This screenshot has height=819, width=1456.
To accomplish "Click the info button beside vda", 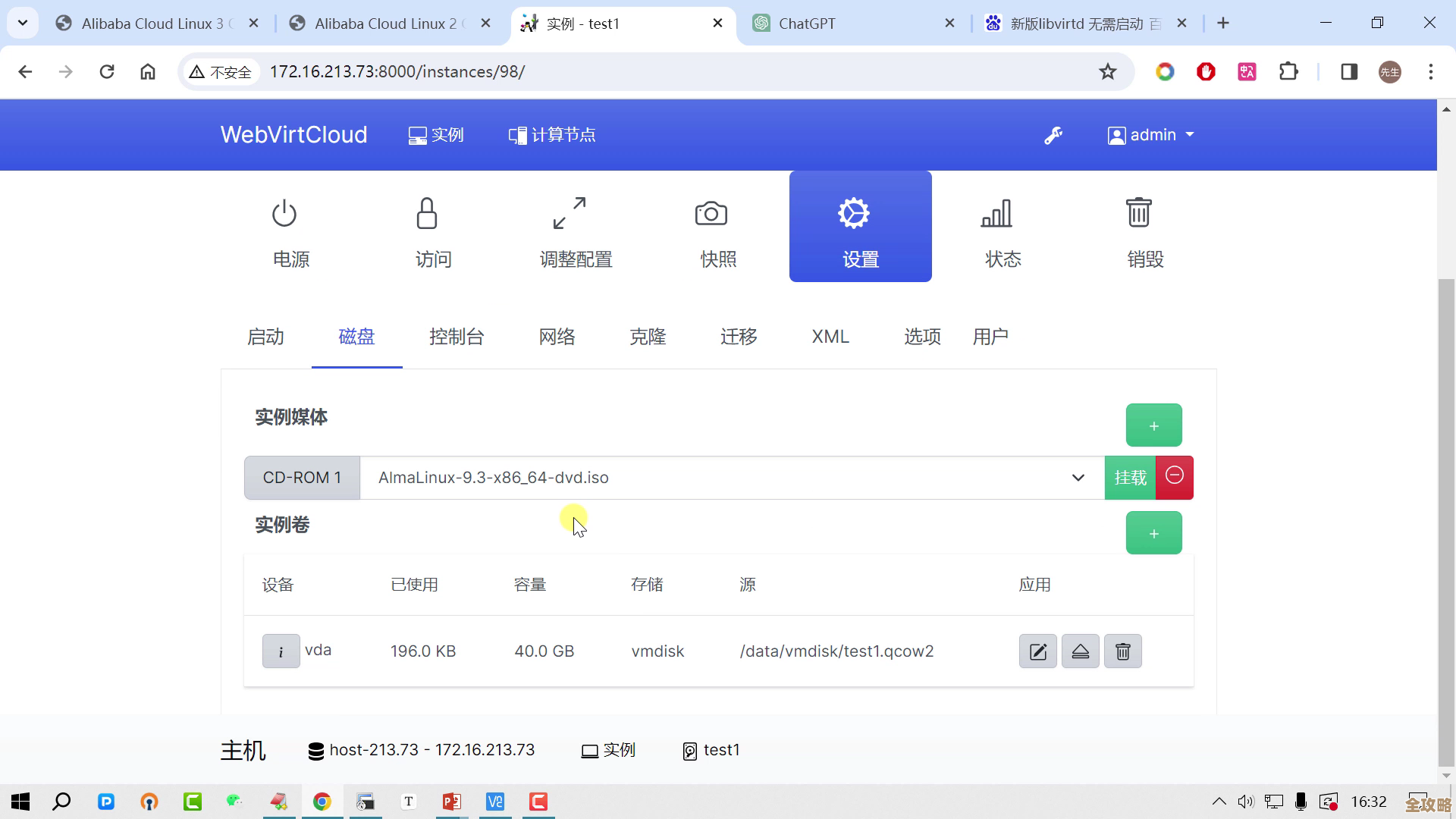I will 281,651.
